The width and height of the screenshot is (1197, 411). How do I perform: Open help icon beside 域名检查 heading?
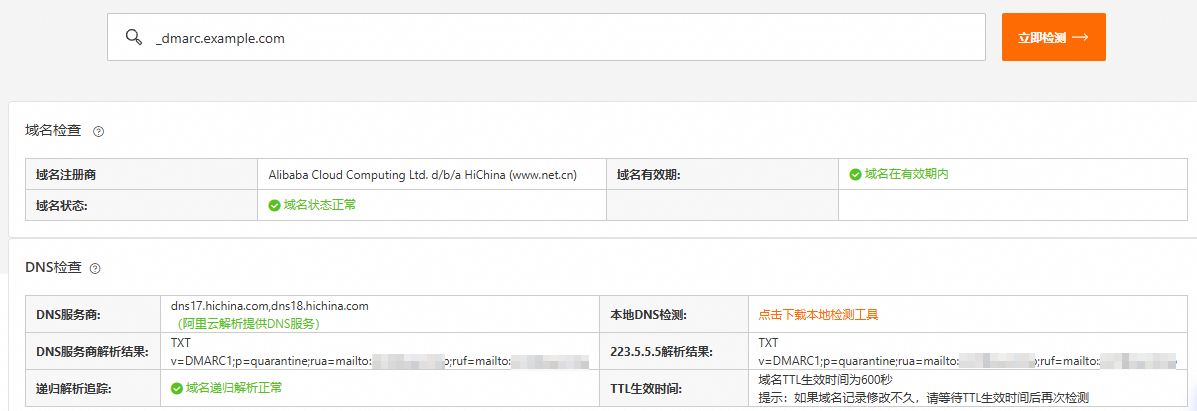point(99,131)
